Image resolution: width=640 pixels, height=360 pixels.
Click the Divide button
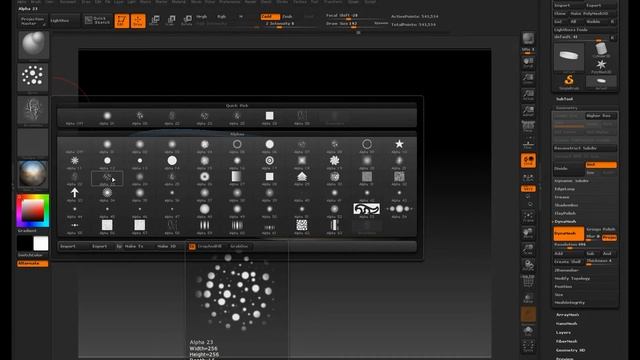pos(569,168)
